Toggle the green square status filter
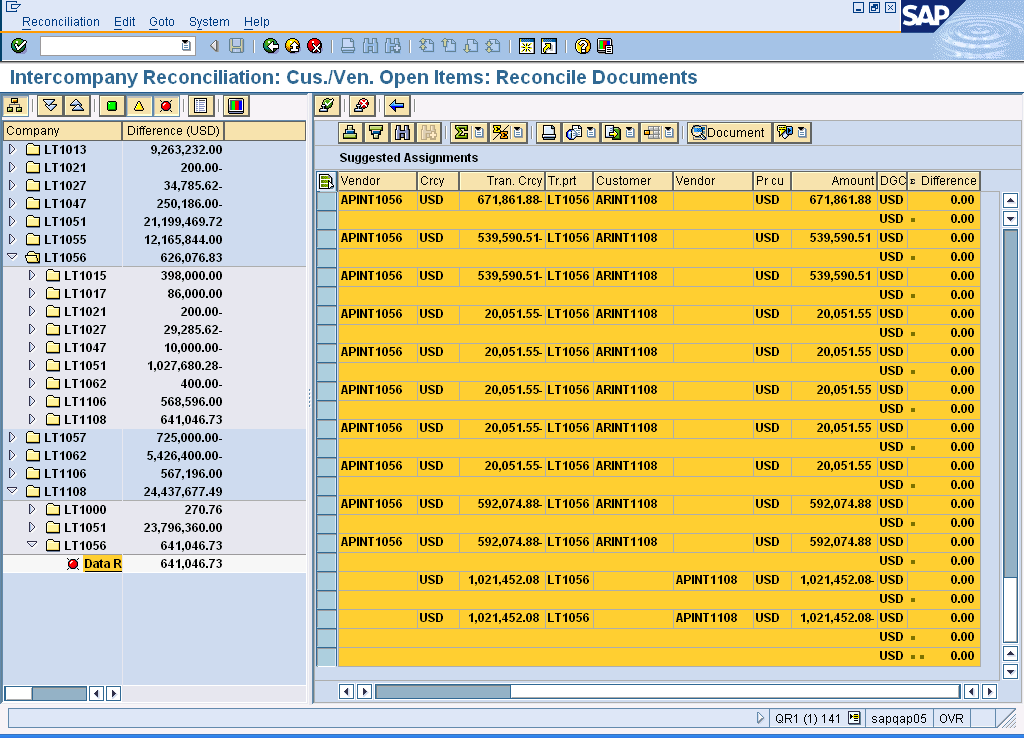Screen dimensions: 1024x738 point(112,106)
